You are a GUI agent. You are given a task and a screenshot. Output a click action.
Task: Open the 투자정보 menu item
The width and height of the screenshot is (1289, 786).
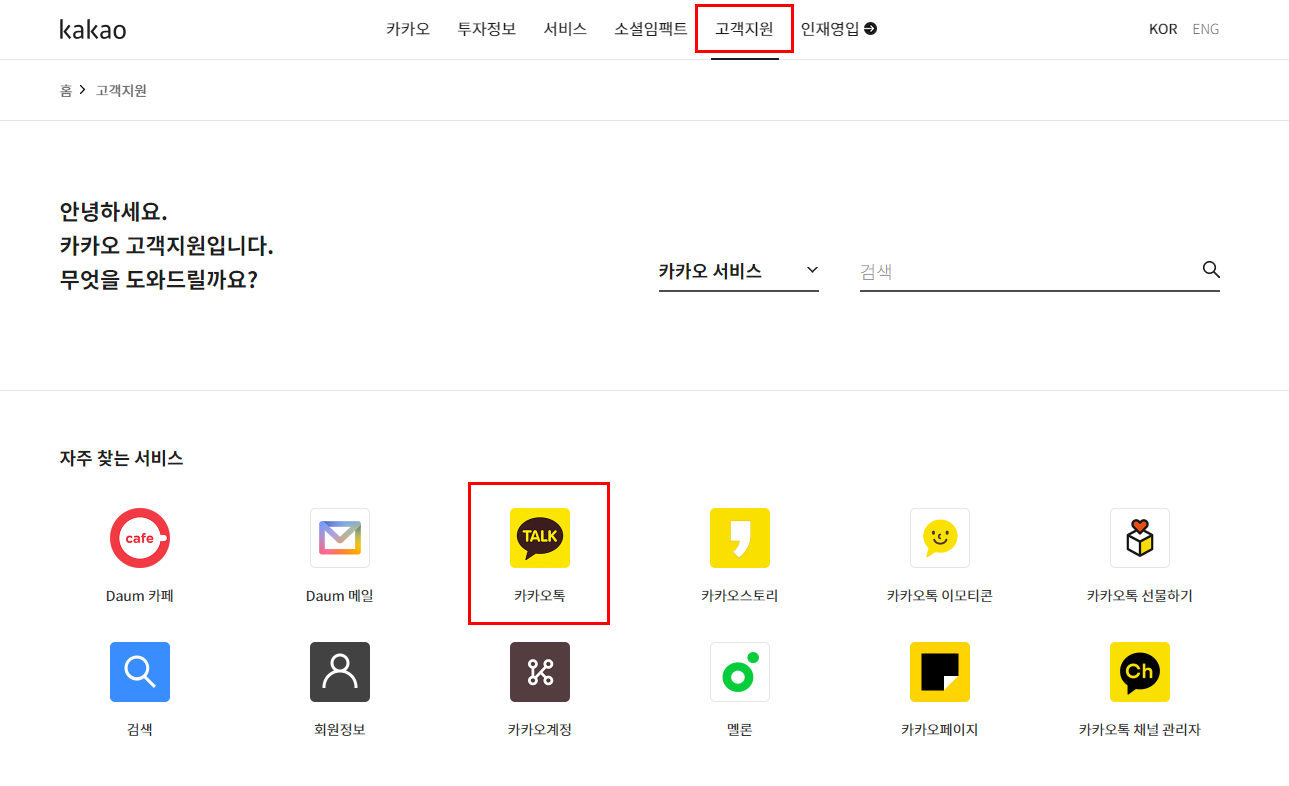(487, 29)
